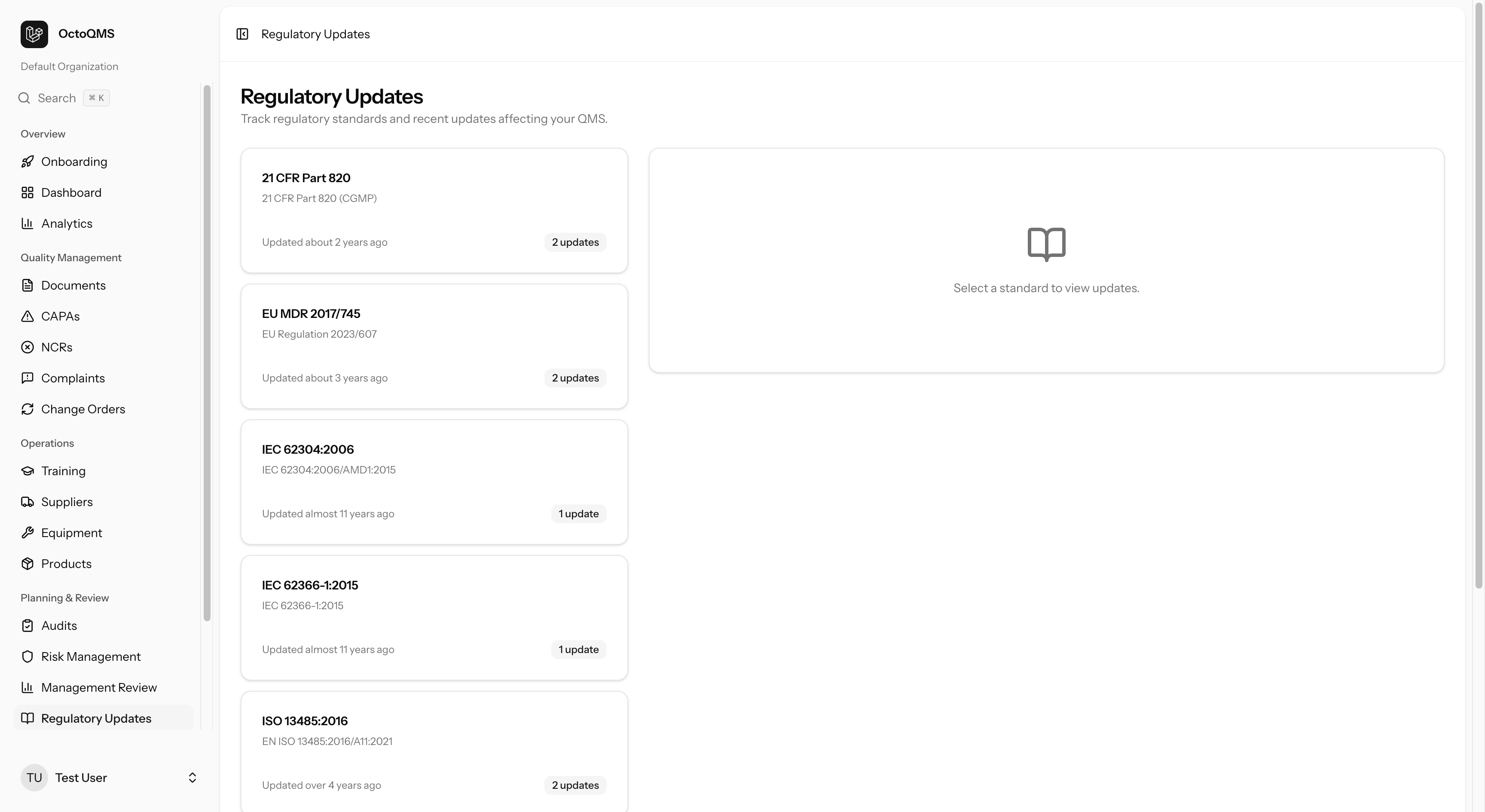
Task: Click the main page vertical scrollbar
Action: tap(1479, 295)
